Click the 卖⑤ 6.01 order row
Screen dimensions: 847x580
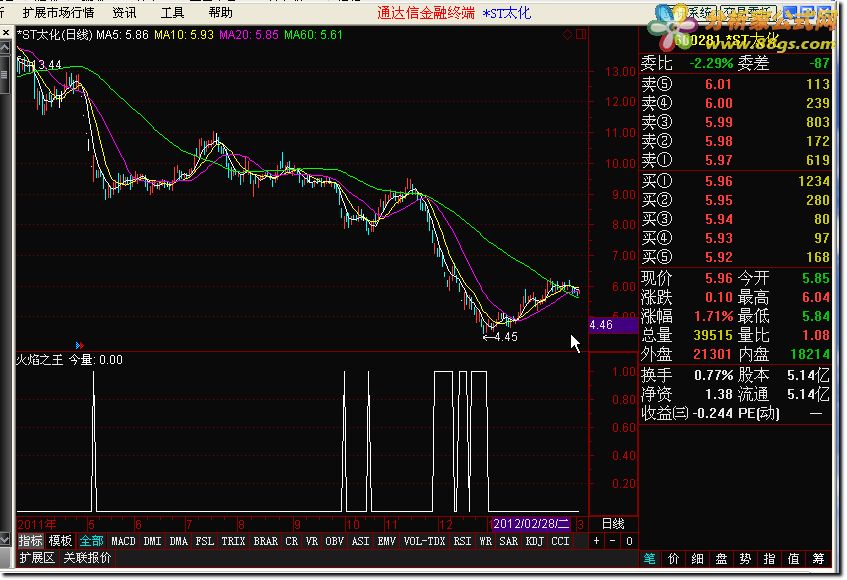pos(735,84)
